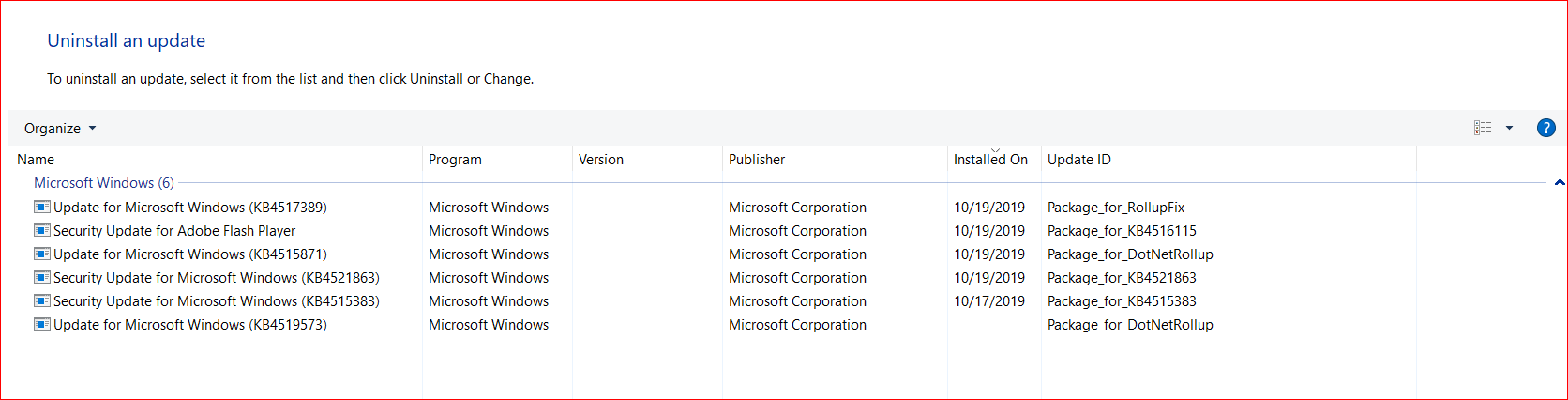Click Package_for_RollupFix update ID
The width and height of the screenshot is (1568, 400).
tap(1116, 208)
